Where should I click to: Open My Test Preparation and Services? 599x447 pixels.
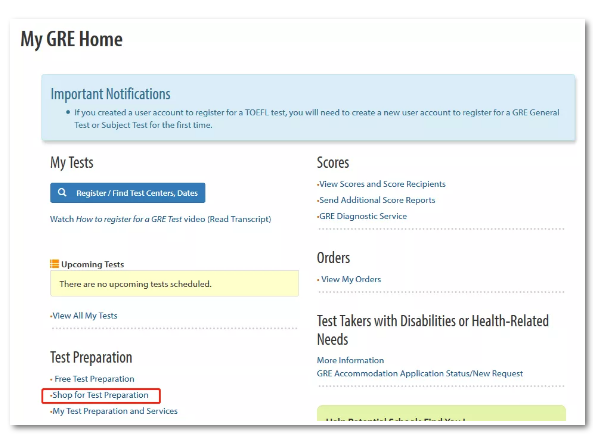[115, 411]
